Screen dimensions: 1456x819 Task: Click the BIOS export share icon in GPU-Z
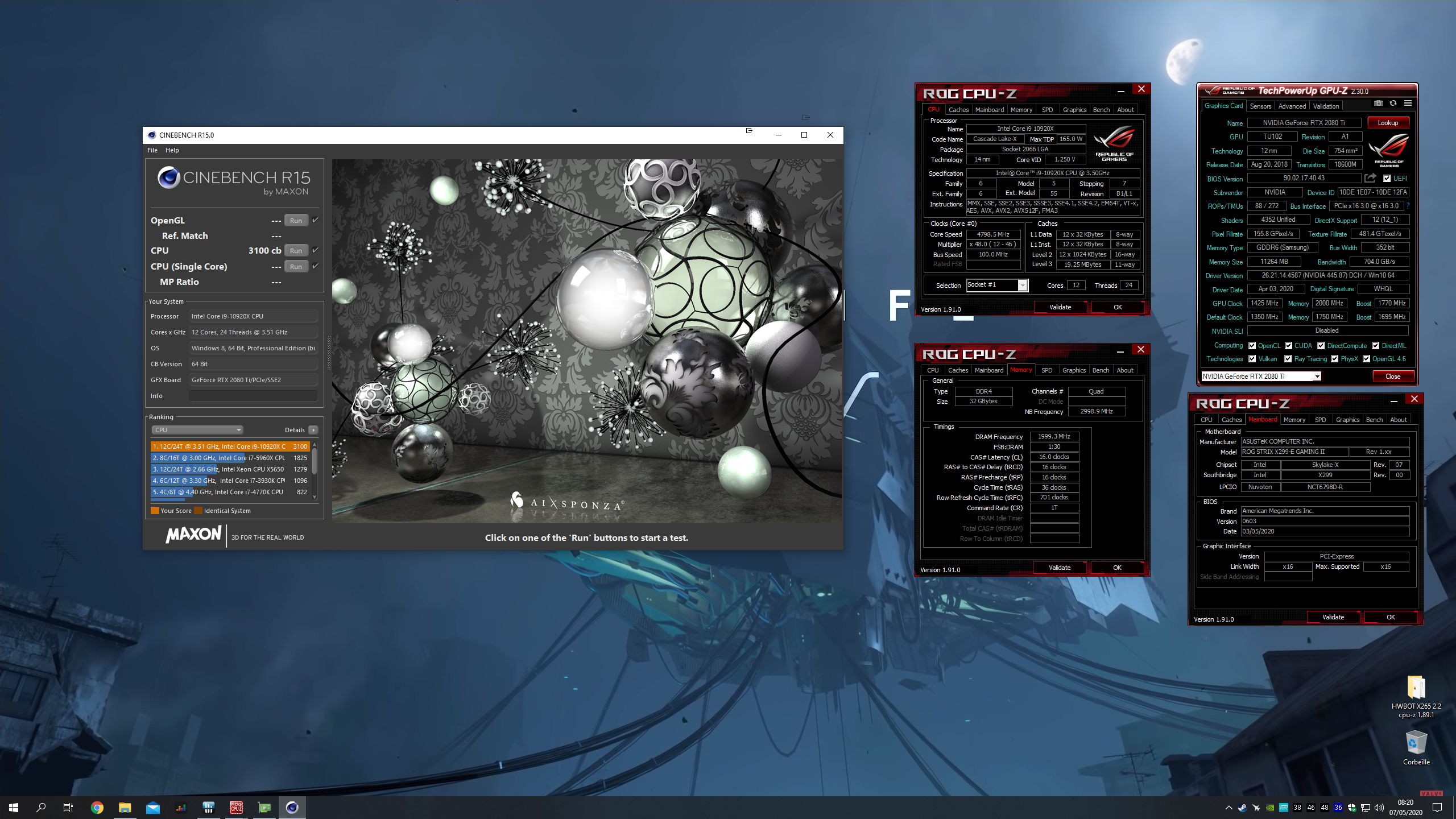coord(1370,179)
